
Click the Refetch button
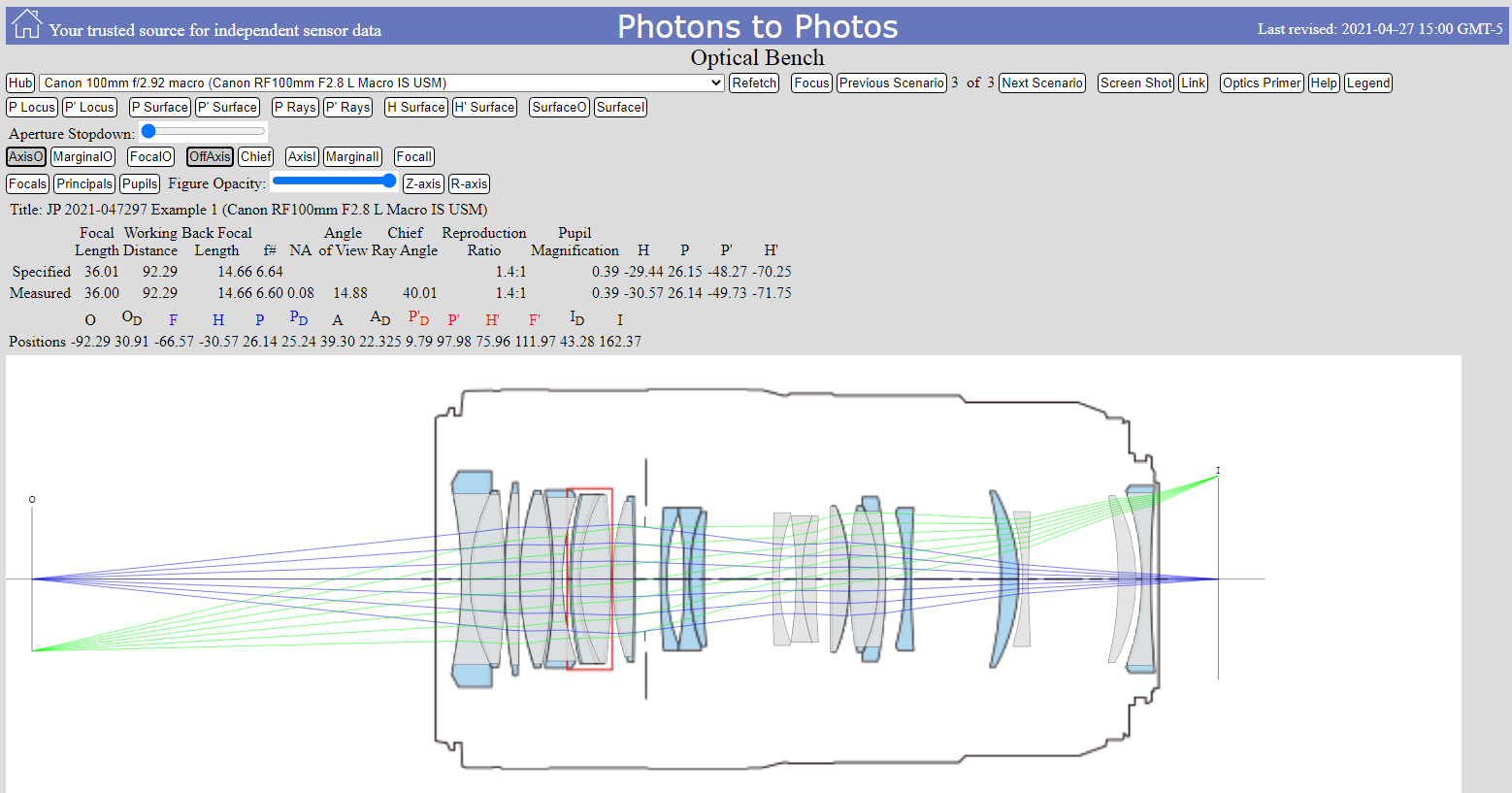pyautogui.click(x=754, y=83)
